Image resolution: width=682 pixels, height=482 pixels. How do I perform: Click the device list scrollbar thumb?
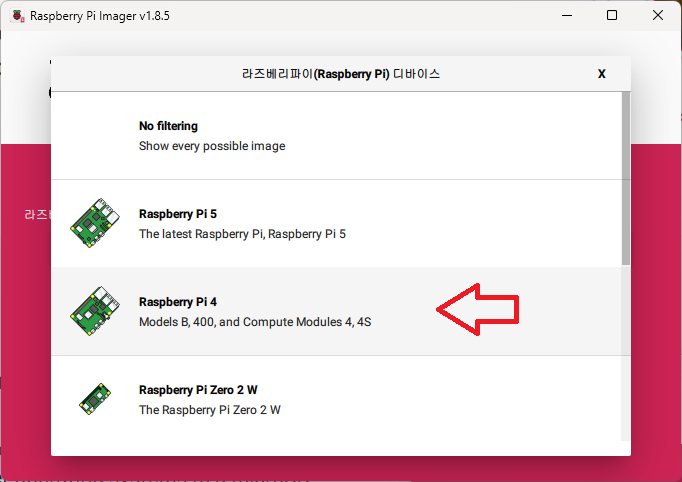pyautogui.click(x=625, y=178)
